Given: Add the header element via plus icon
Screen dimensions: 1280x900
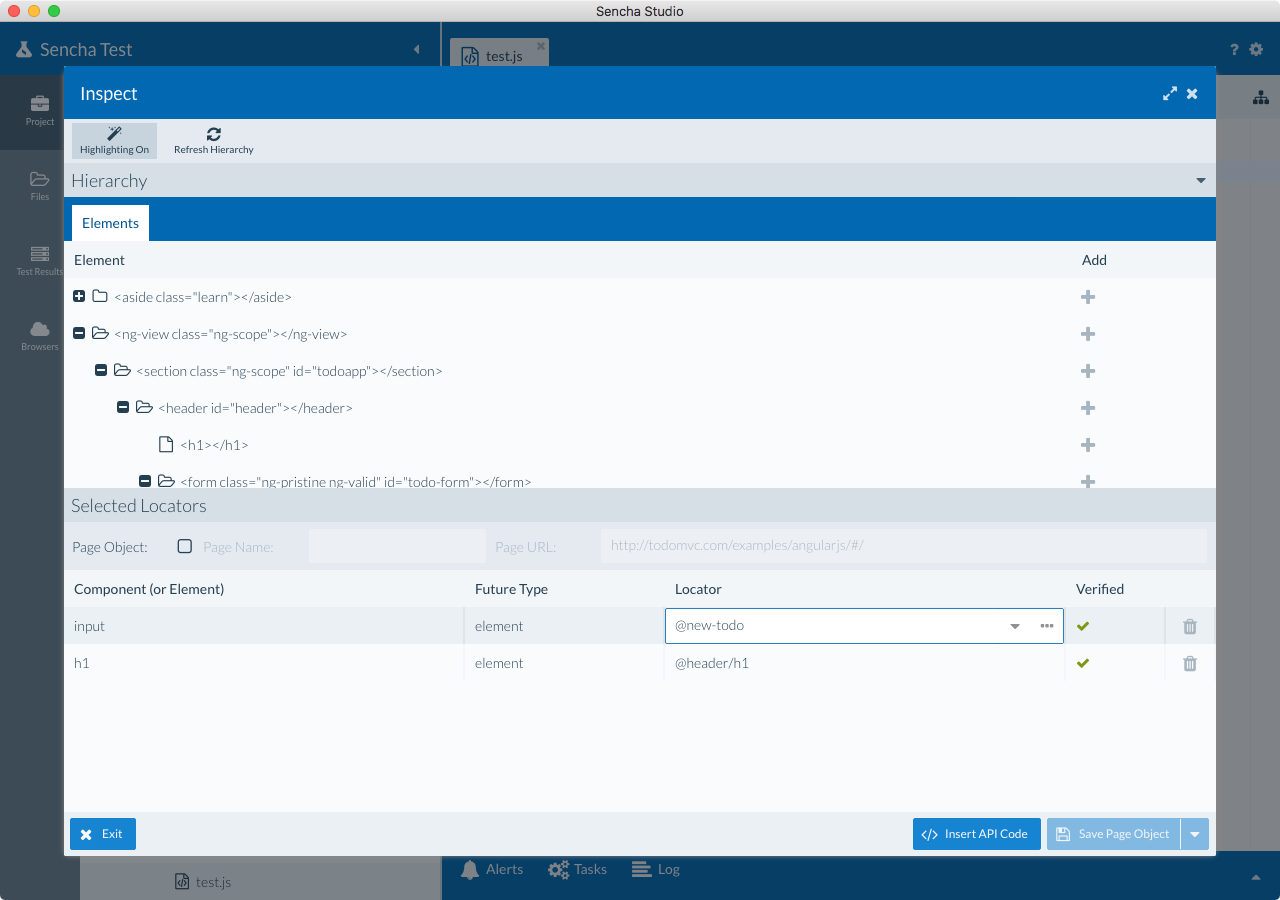Looking at the screenshot, I should [x=1088, y=408].
